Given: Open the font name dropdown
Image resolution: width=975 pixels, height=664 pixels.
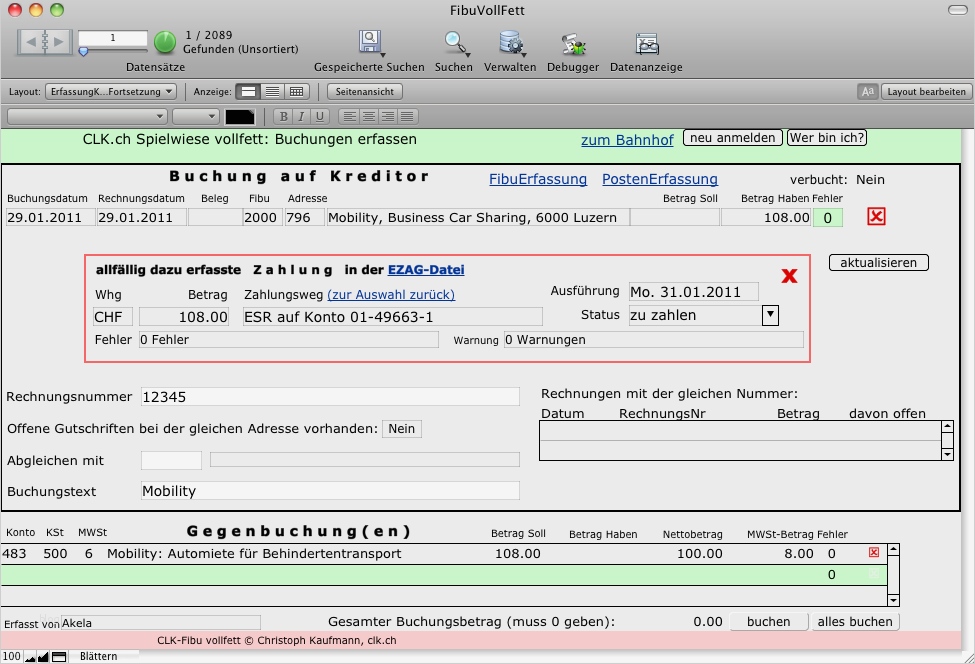Looking at the screenshot, I should [x=86, y=117].
